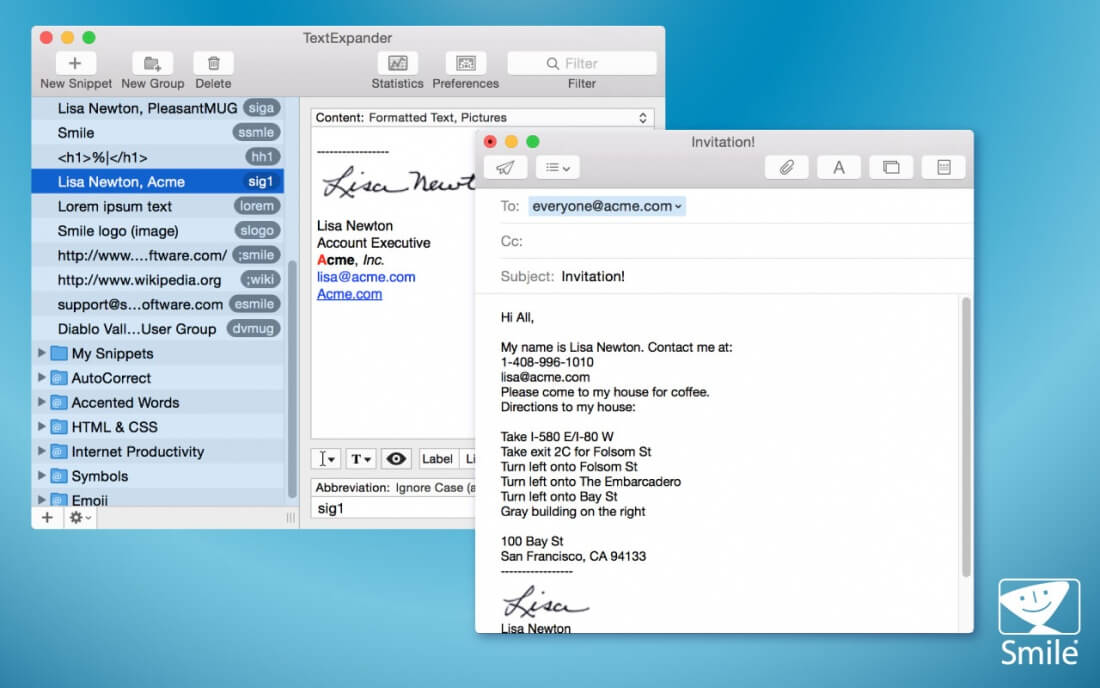This screenshot has width=1100, height=688.
Task: Attach a file with paperclip icon
Action: point(786,168)
